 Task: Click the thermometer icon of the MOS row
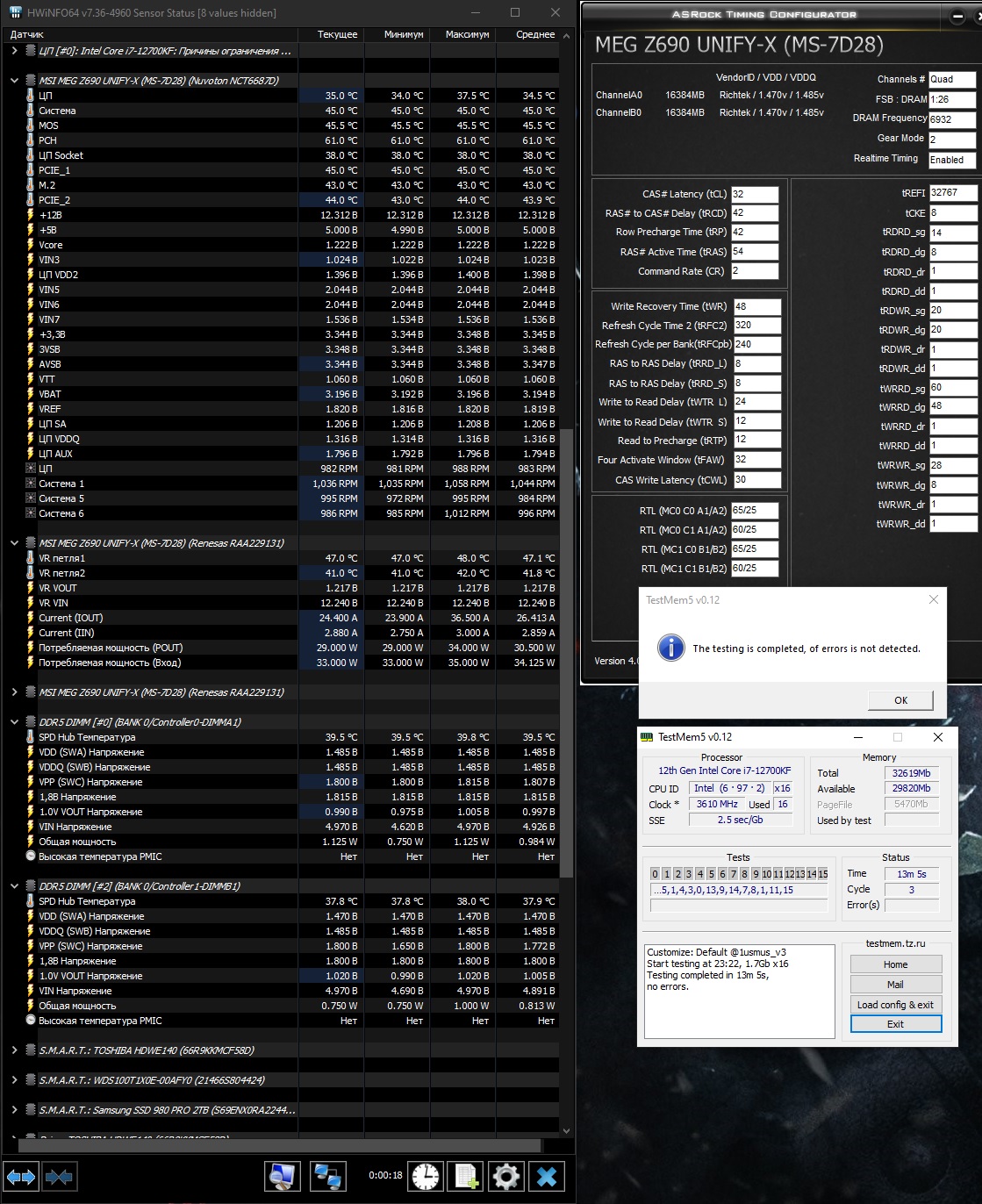pyautogui.click(x=31, y=125)
